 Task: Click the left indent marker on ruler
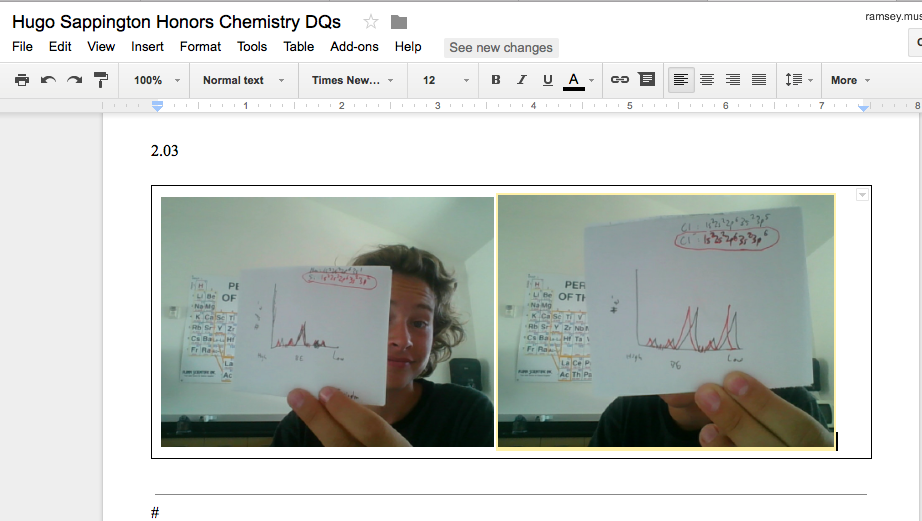pos(157,106)
